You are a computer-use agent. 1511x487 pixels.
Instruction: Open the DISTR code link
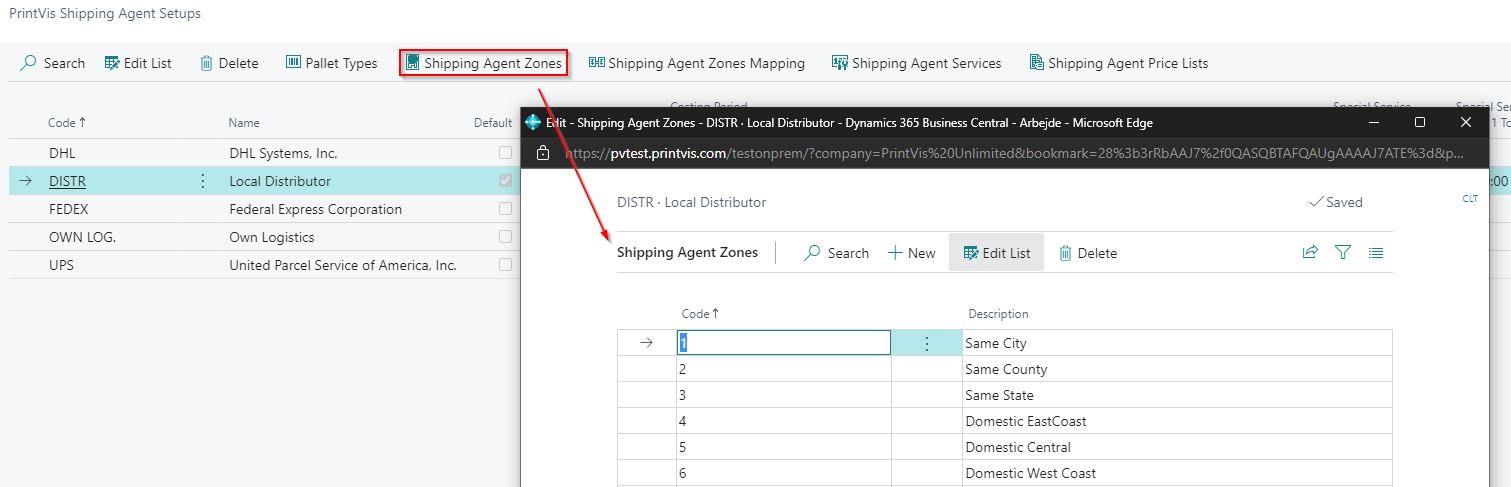[x=67, y=181]
